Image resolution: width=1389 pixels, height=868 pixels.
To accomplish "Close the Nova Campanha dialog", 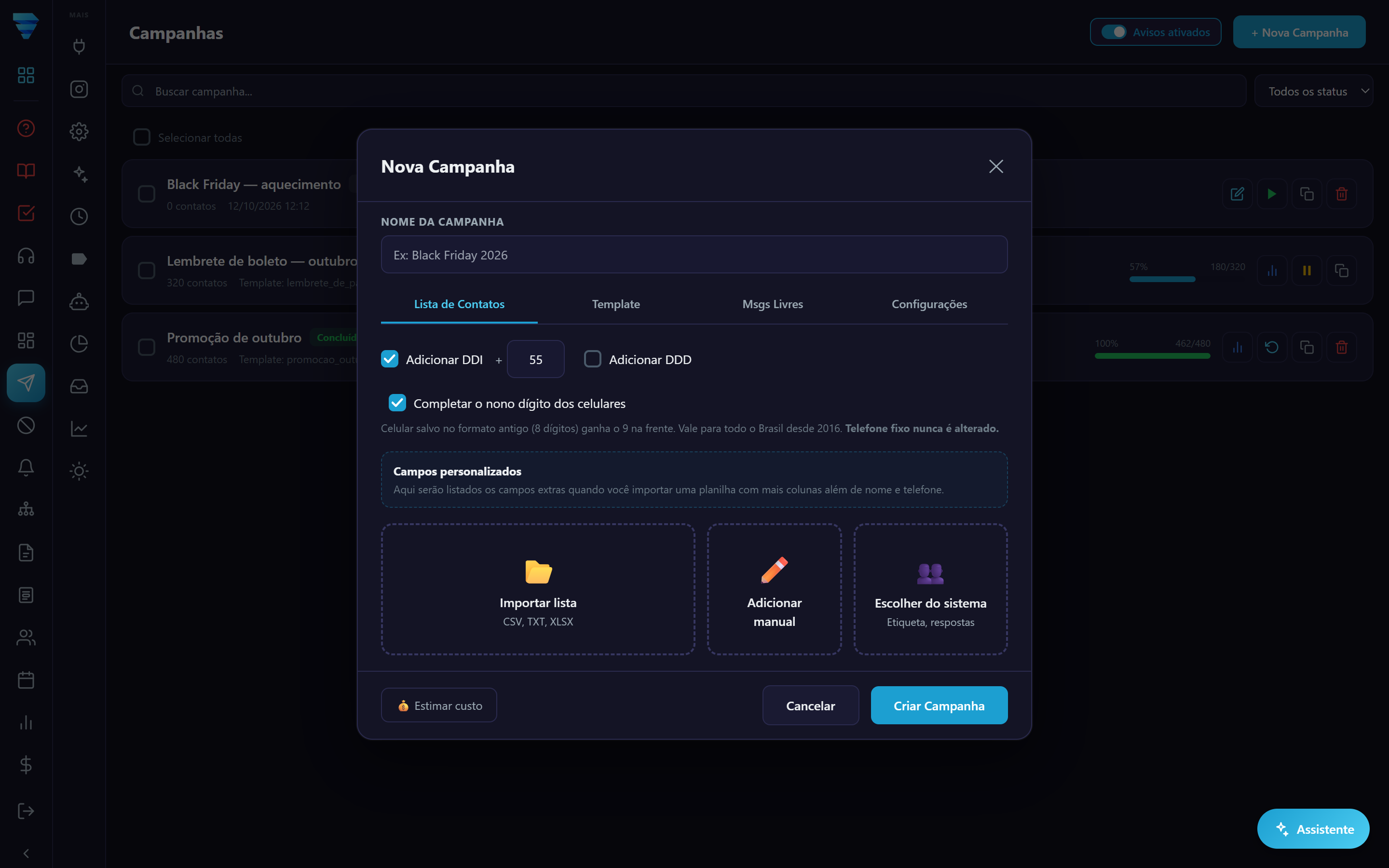I will click(996, 166).
